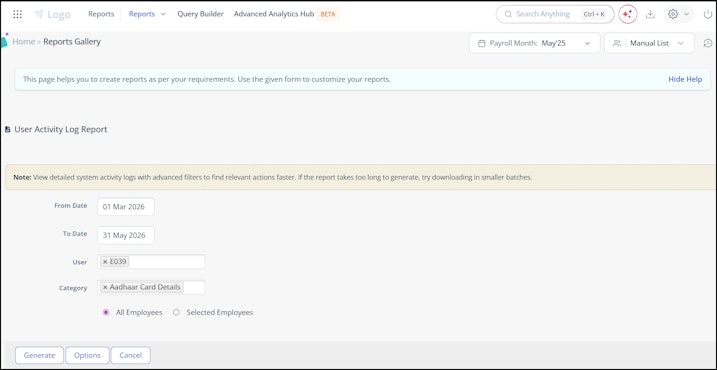The width and height of the screenshot is (717, 370).
Task: Open the history clock icon
Action: pos(707,43)
